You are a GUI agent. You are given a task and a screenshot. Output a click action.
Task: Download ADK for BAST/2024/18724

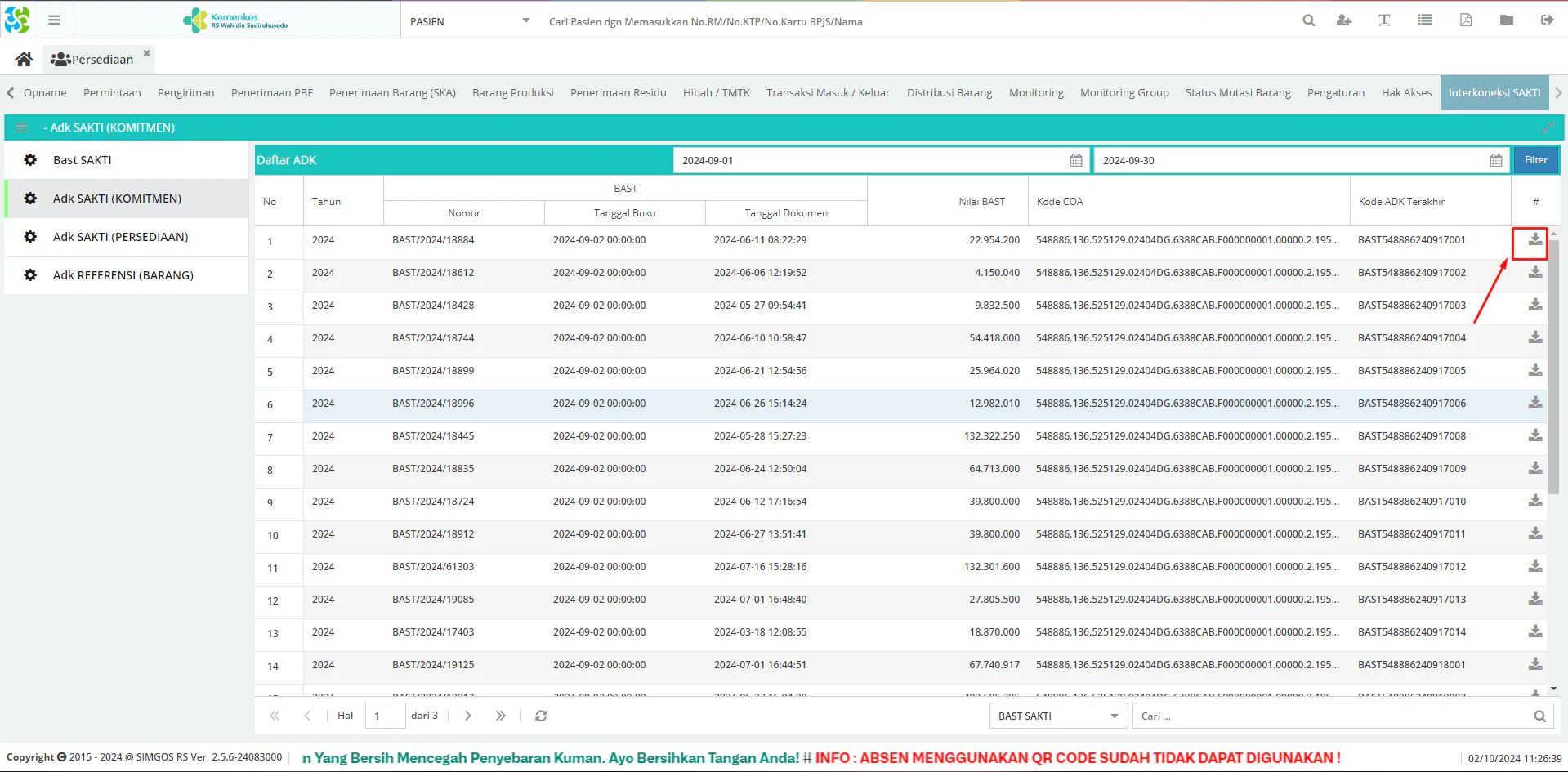[x=1535, y=501]
